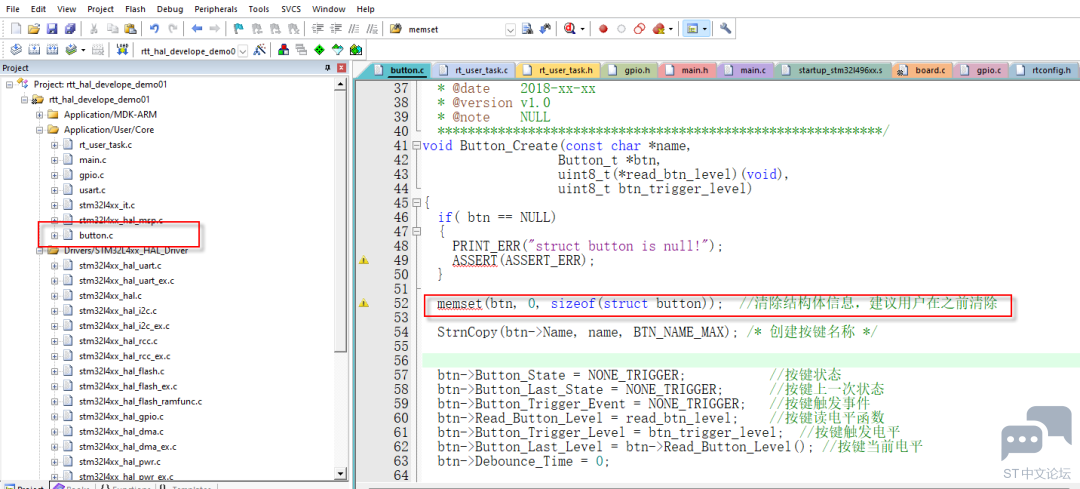Select stm32l4xx_hal_flash_ramfunc.c in the tree

141,402
